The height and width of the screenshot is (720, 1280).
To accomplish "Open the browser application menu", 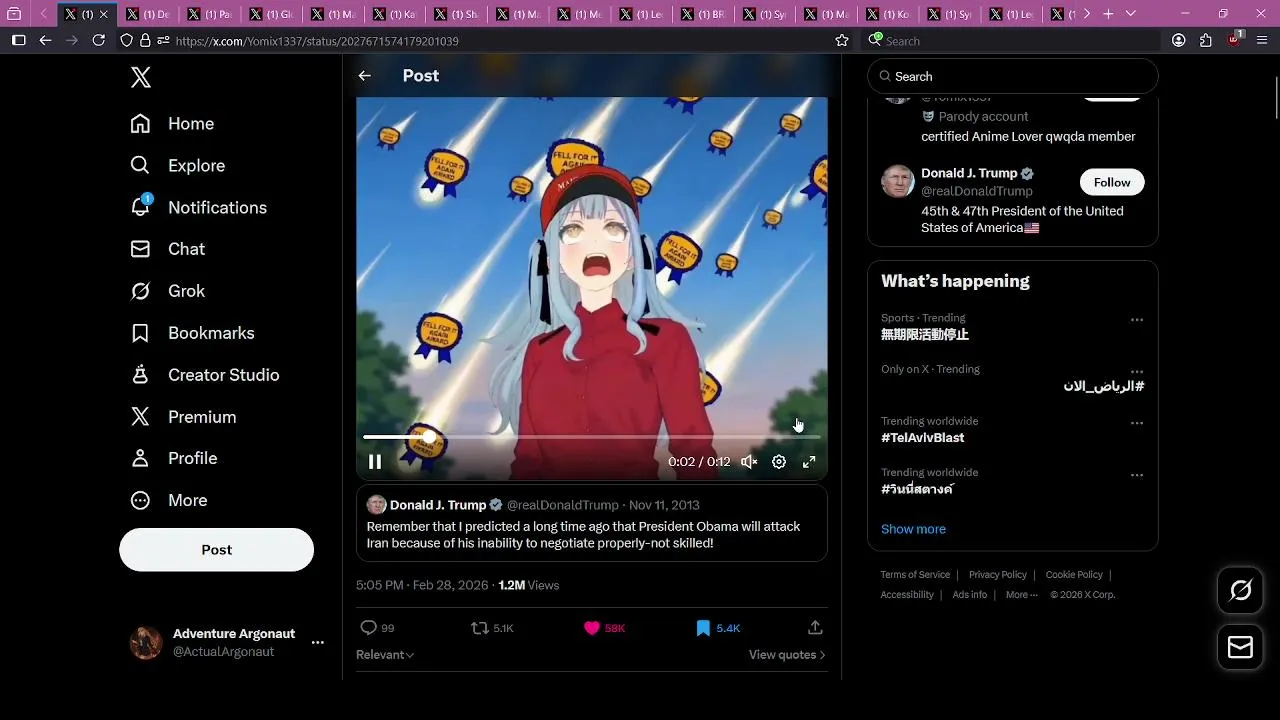I will 1262,40.
